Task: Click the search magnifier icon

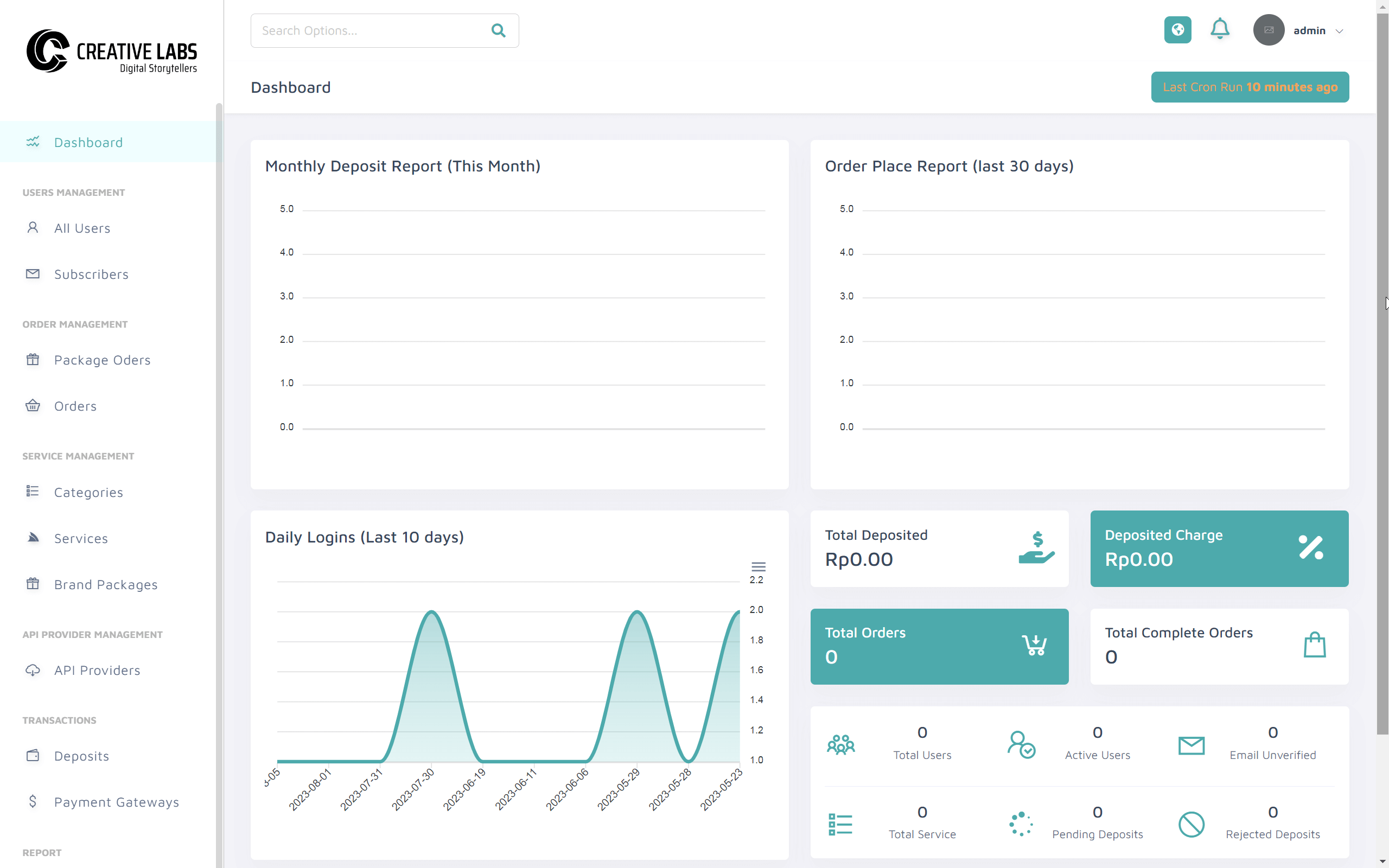Action: point(498,30)
